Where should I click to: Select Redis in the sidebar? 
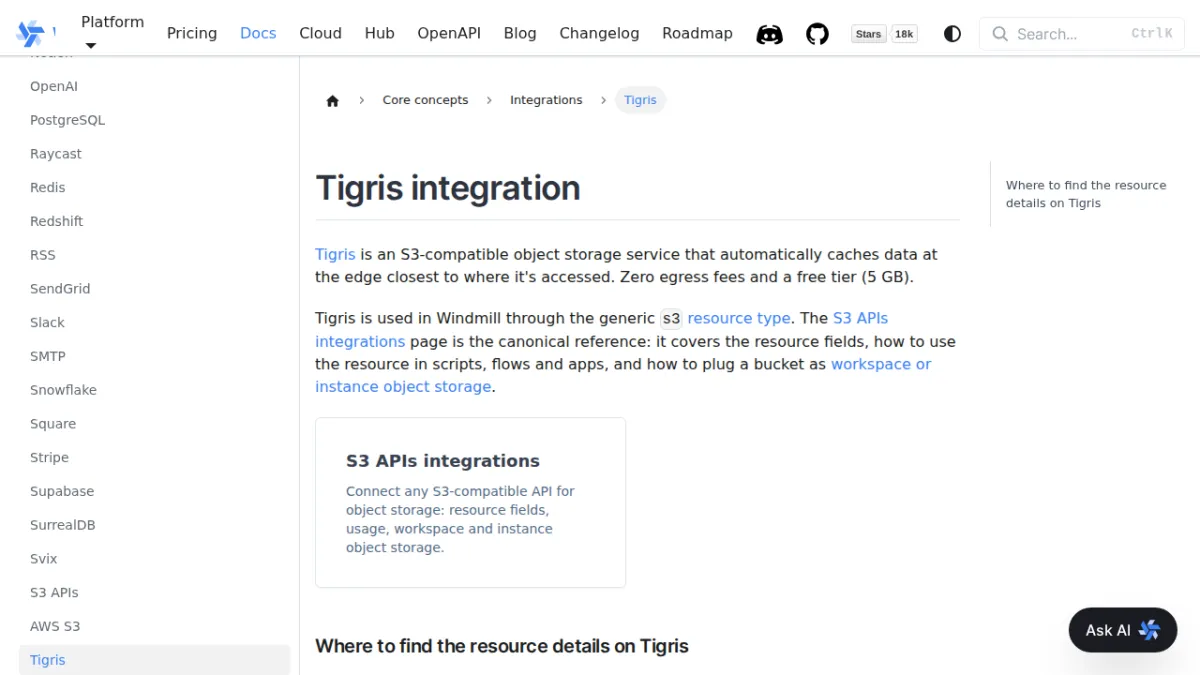[47, 187]
